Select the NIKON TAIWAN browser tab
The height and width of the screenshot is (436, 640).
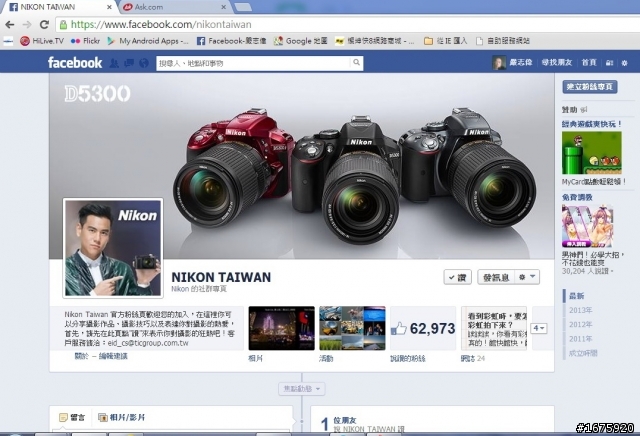(x=57, y=7)
